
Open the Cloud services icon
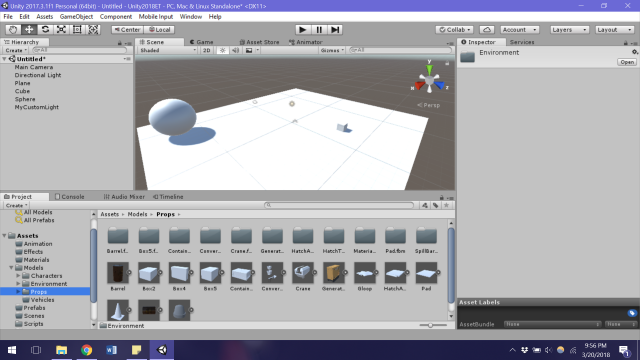(487, 30)
